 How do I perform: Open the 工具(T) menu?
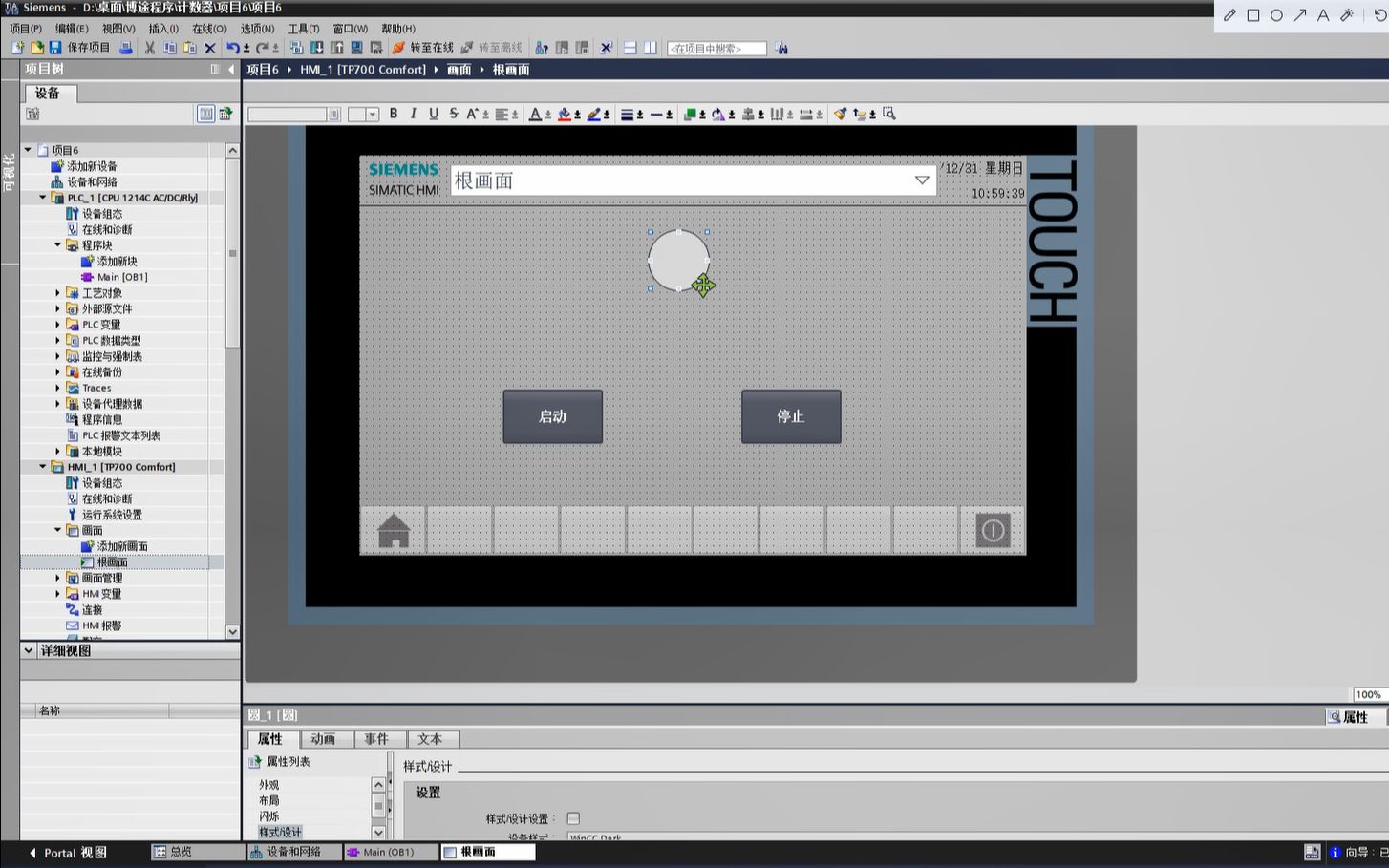(304, 29)
